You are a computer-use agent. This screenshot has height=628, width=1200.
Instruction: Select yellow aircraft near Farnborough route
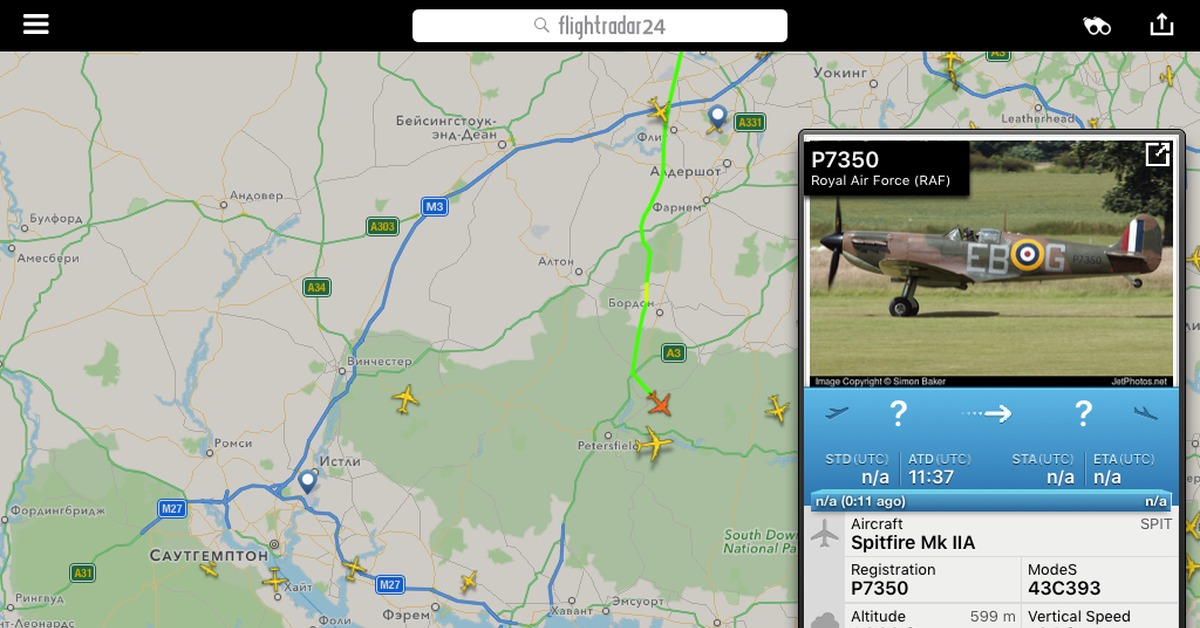coord(658,109)
